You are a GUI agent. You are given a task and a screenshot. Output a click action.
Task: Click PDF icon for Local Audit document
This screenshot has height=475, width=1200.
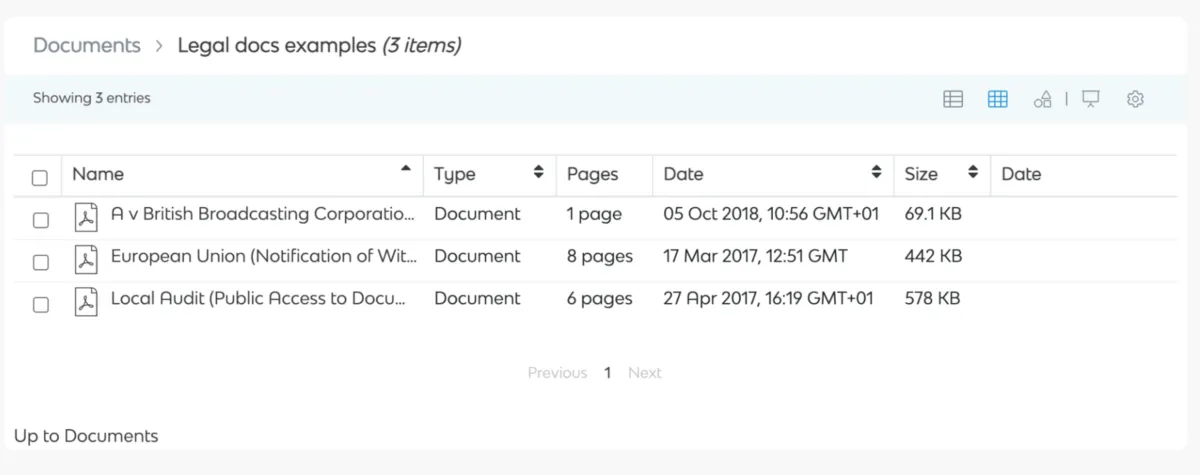pos(87,300)
